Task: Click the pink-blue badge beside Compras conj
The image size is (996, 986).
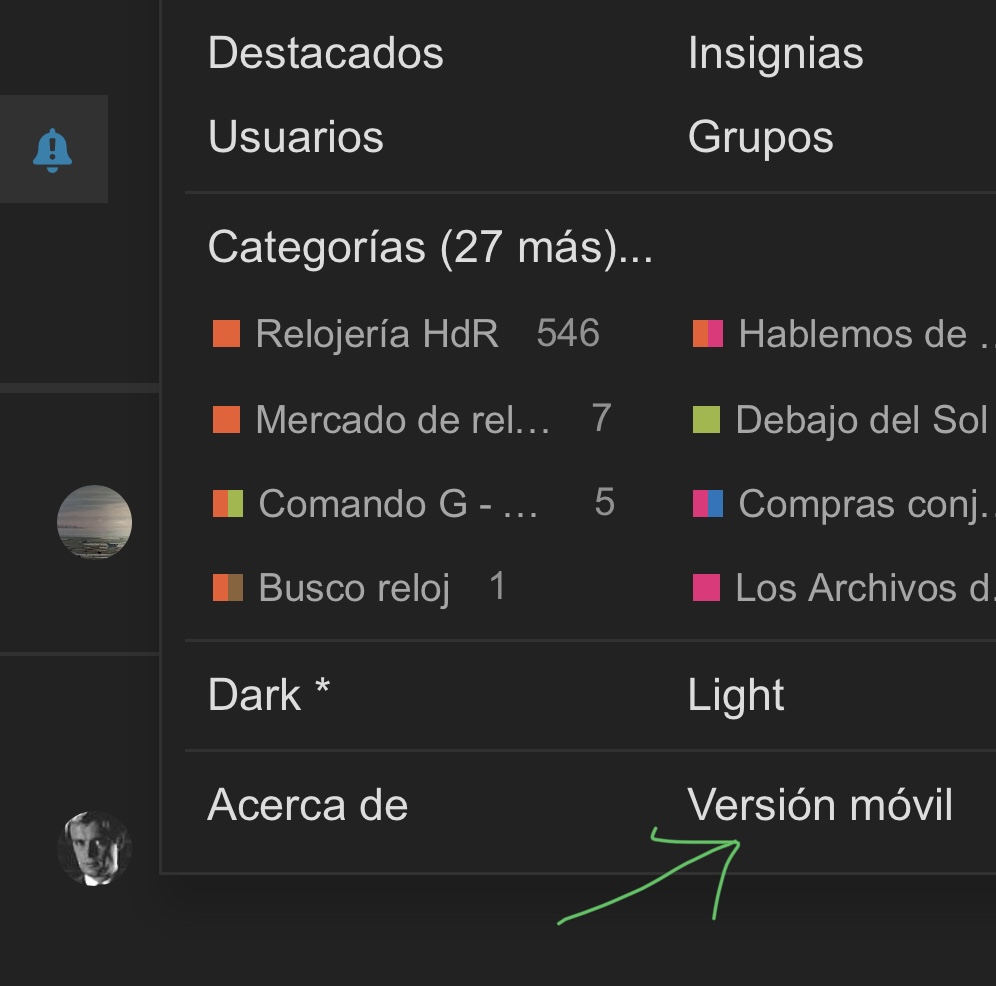Action: tap(708, 503)
